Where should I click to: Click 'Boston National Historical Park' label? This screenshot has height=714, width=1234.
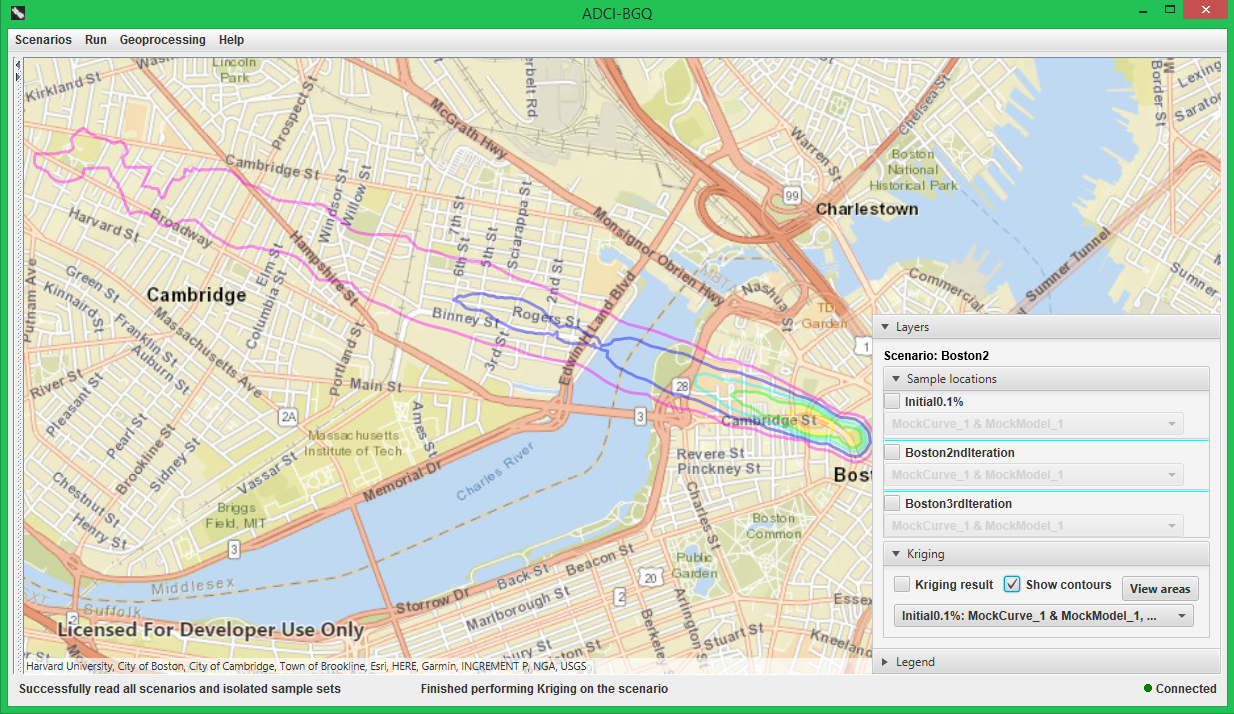[913, 170]
